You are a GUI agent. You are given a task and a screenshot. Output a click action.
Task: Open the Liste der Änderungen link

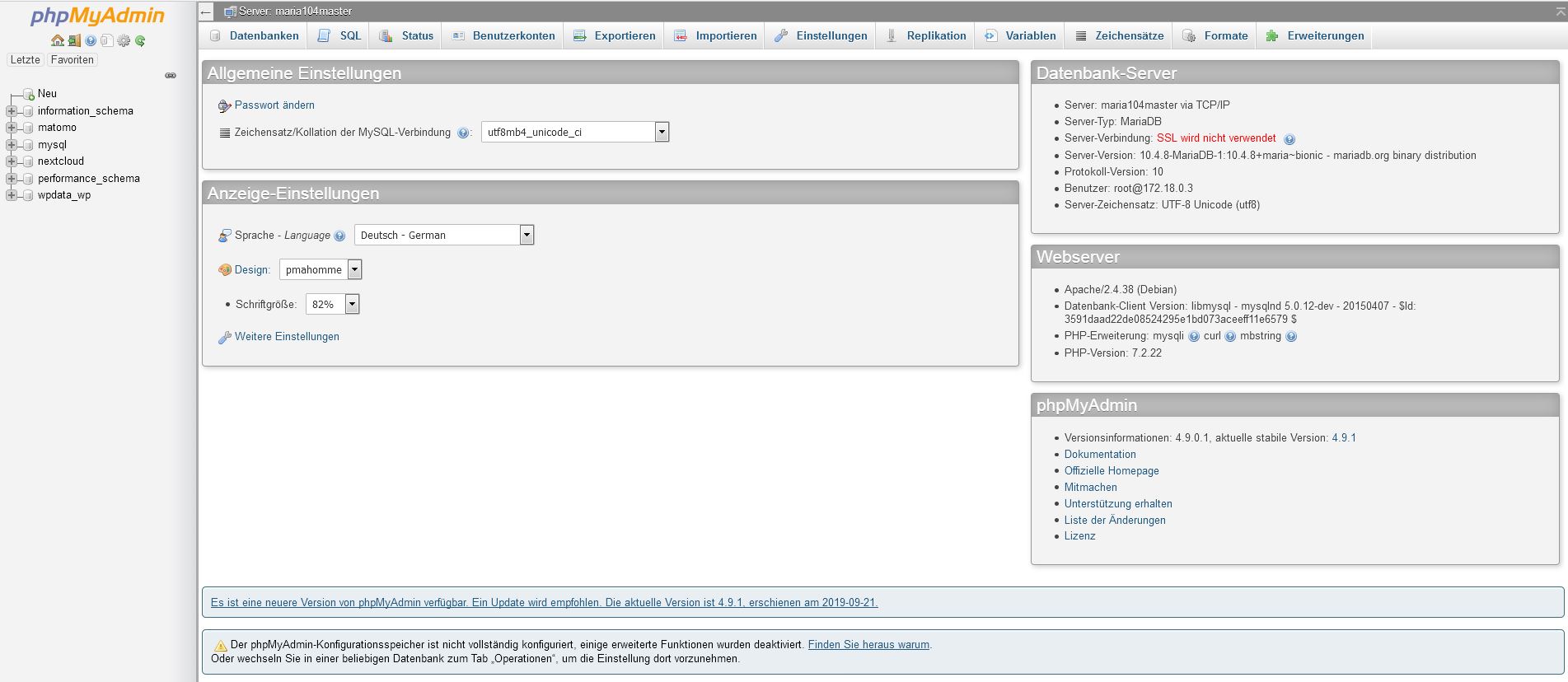click(x=1115, y=521)
